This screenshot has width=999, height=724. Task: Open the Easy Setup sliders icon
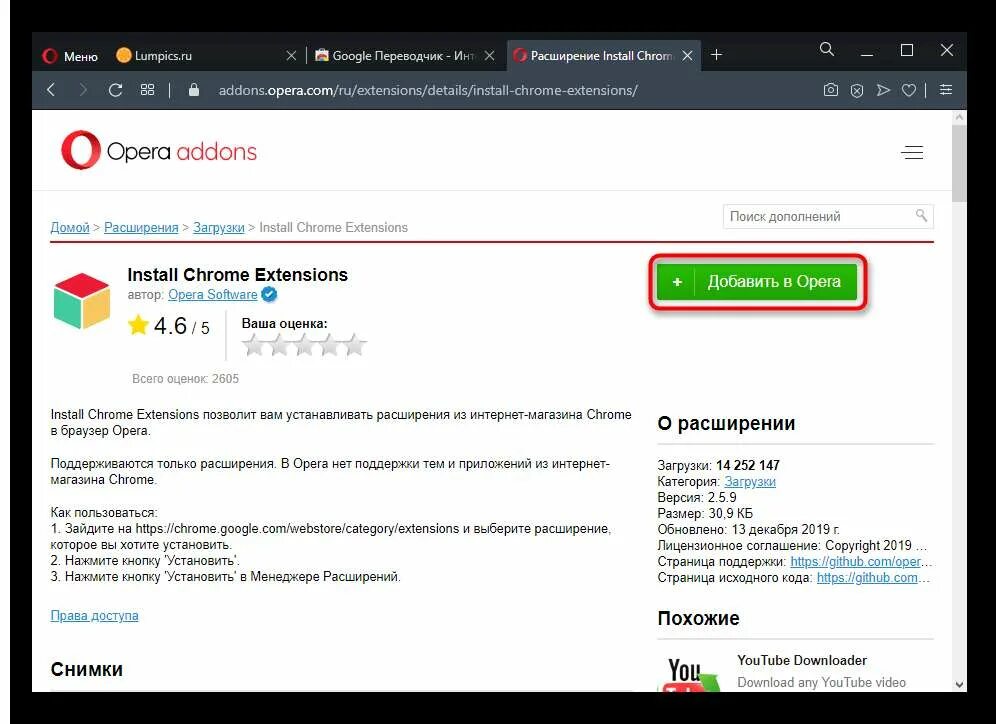coord(946,90)
